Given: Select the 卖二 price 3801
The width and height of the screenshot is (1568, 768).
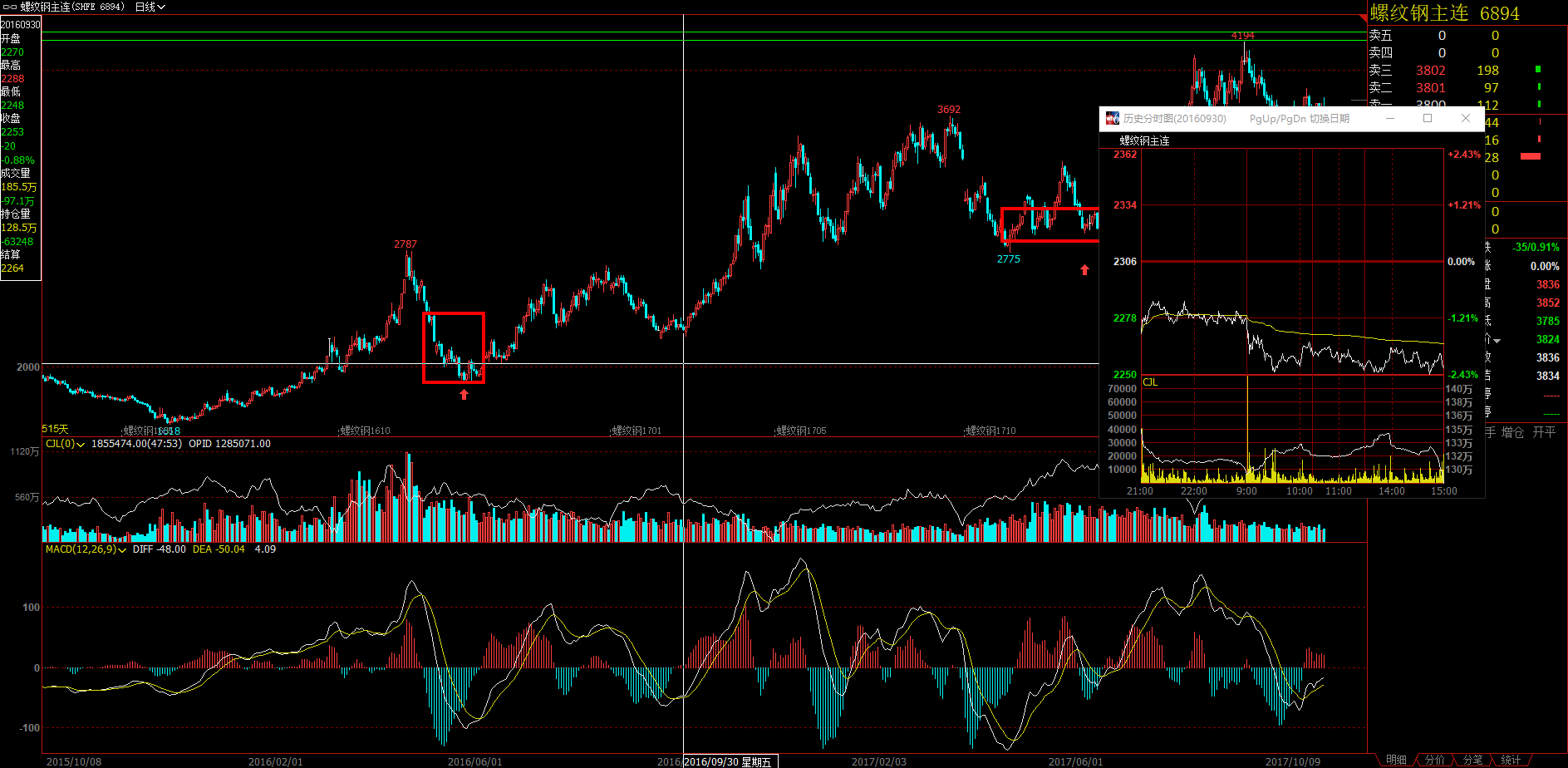Looking at the screenshot, I should [1431, 88].
